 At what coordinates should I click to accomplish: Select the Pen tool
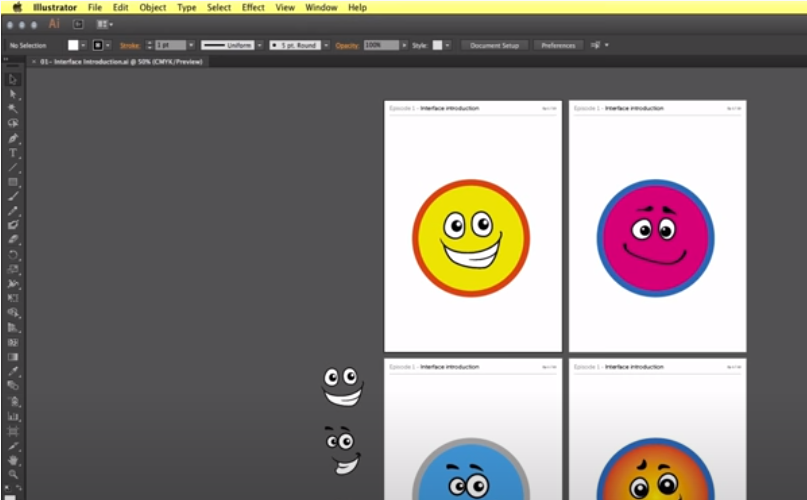[13, 138]
